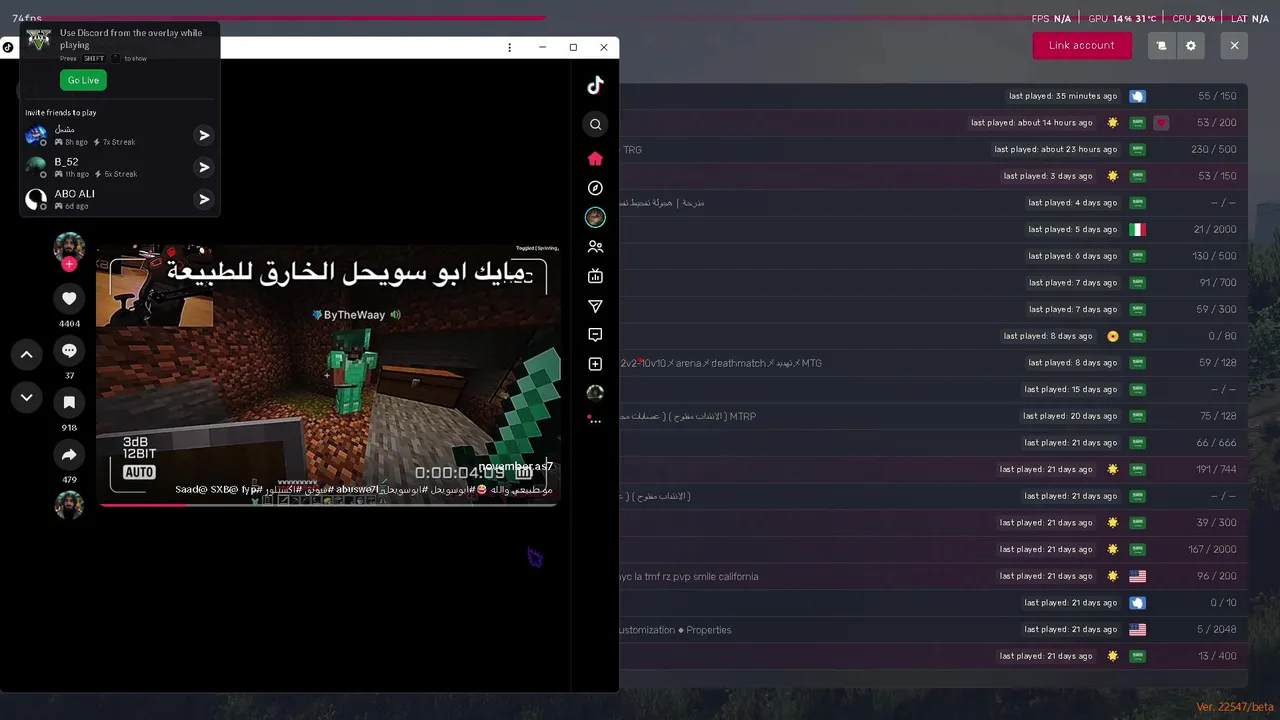Select the pvp smile california server row
This screenshot has height=720, width=1280.
point(932,576)
